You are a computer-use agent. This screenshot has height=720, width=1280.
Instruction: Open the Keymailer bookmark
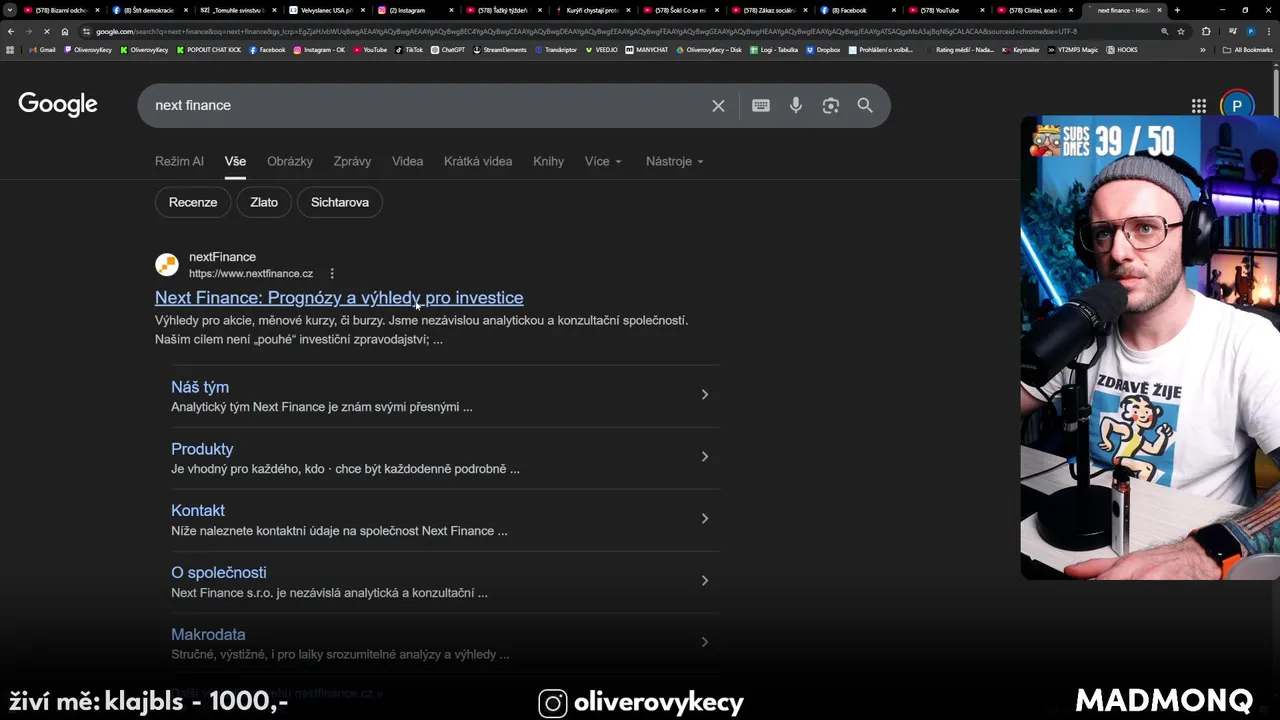pyautogui.click(x=1021, y=49)
